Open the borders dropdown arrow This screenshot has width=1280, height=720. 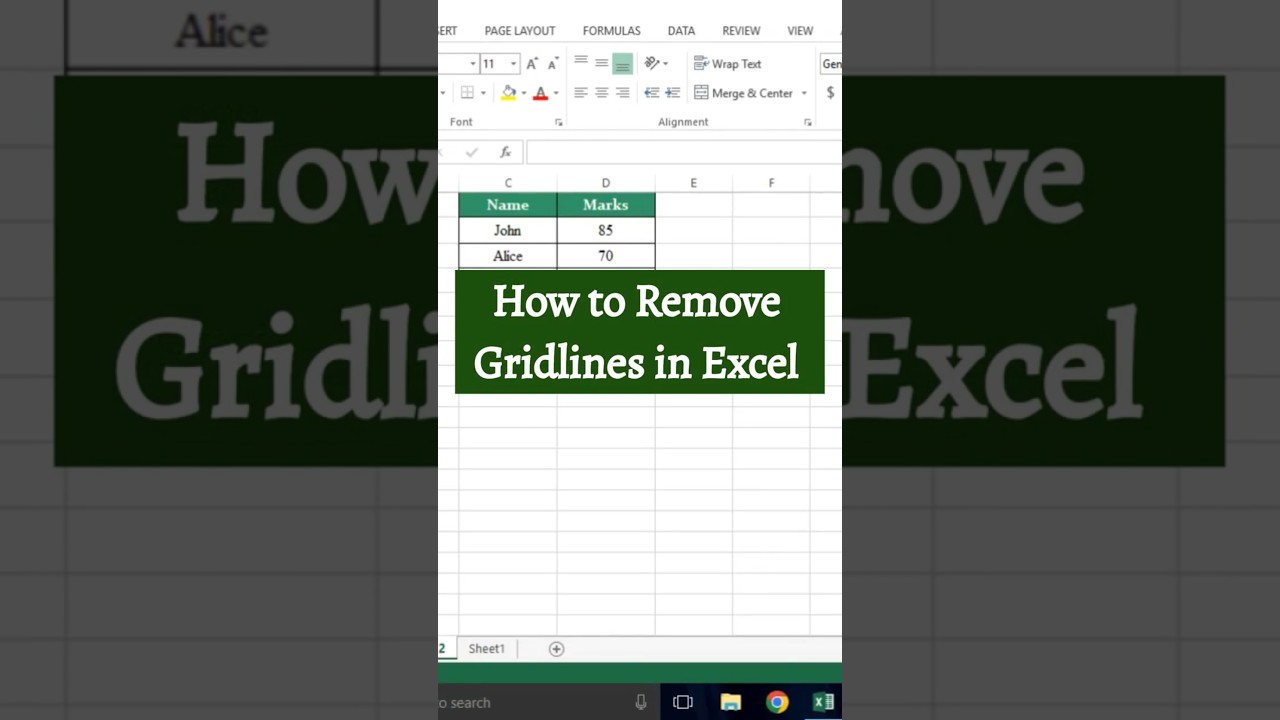483,93
